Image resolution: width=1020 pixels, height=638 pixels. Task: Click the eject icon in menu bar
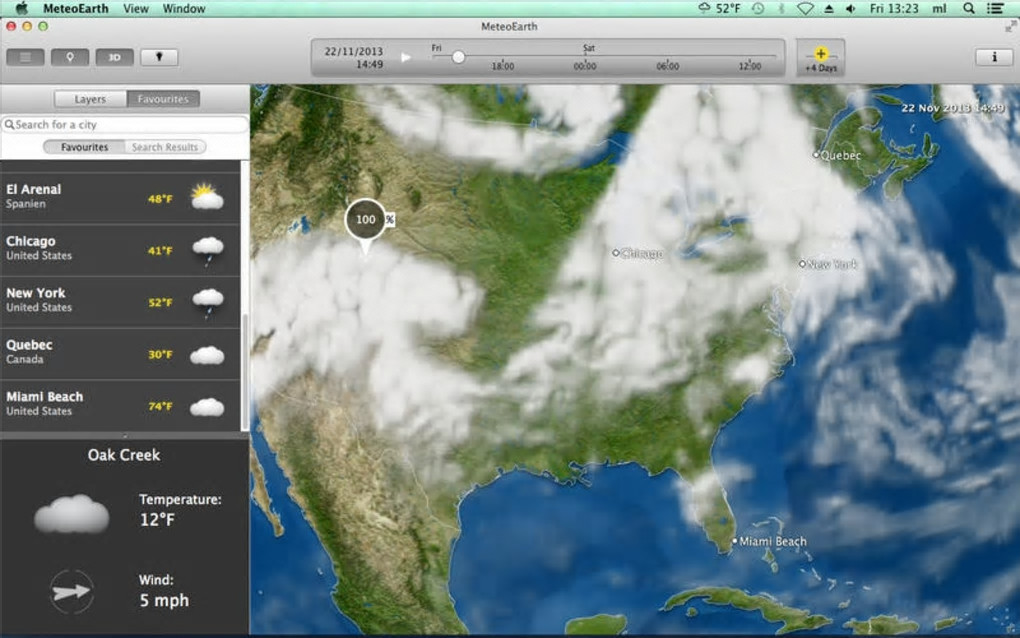pyautogui.click(x=829, y=8)
